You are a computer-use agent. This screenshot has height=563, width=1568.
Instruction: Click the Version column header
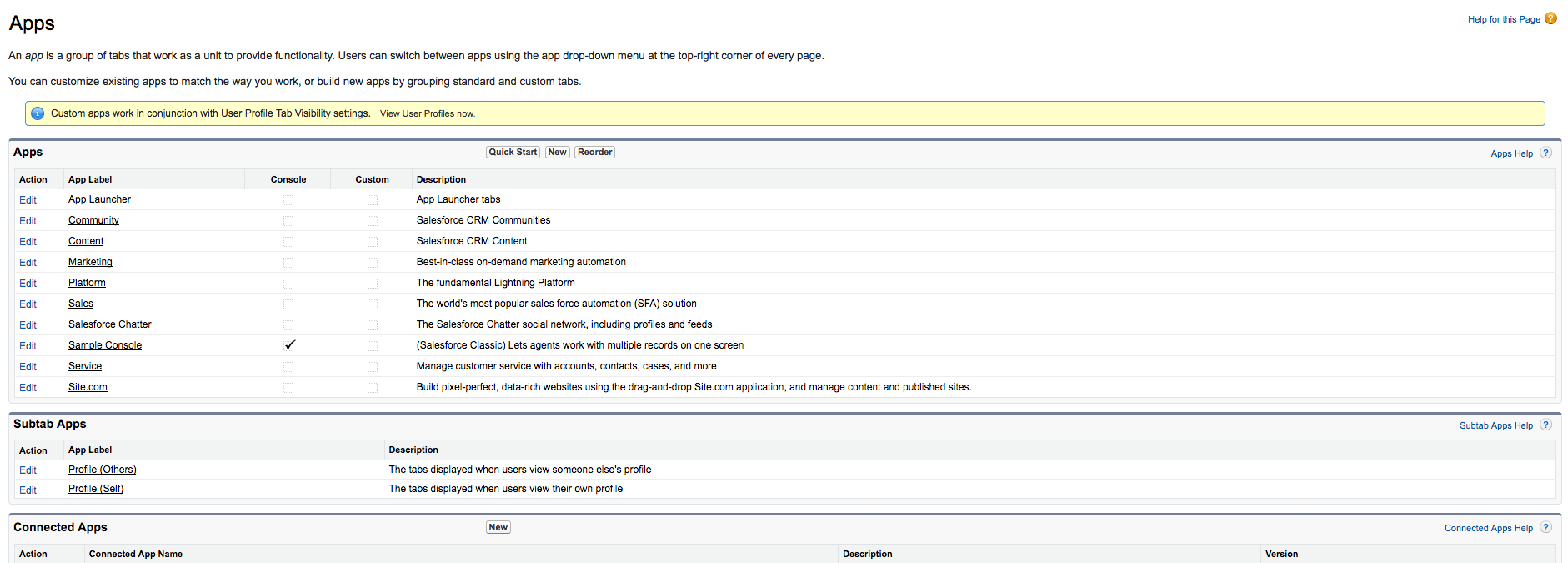(x=1281, y=554)
